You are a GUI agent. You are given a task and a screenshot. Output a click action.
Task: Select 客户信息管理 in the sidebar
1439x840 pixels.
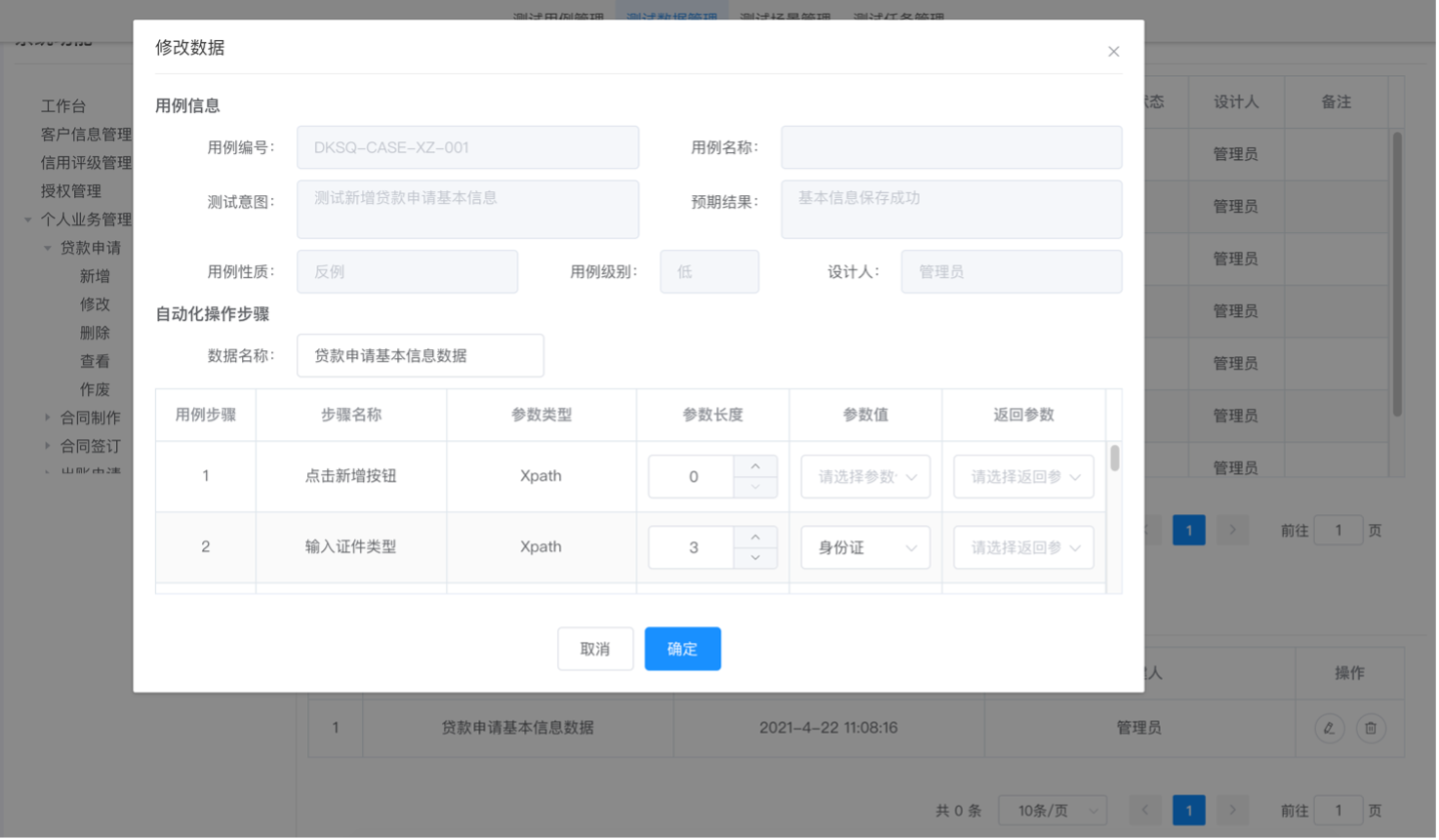pos(86,135)
